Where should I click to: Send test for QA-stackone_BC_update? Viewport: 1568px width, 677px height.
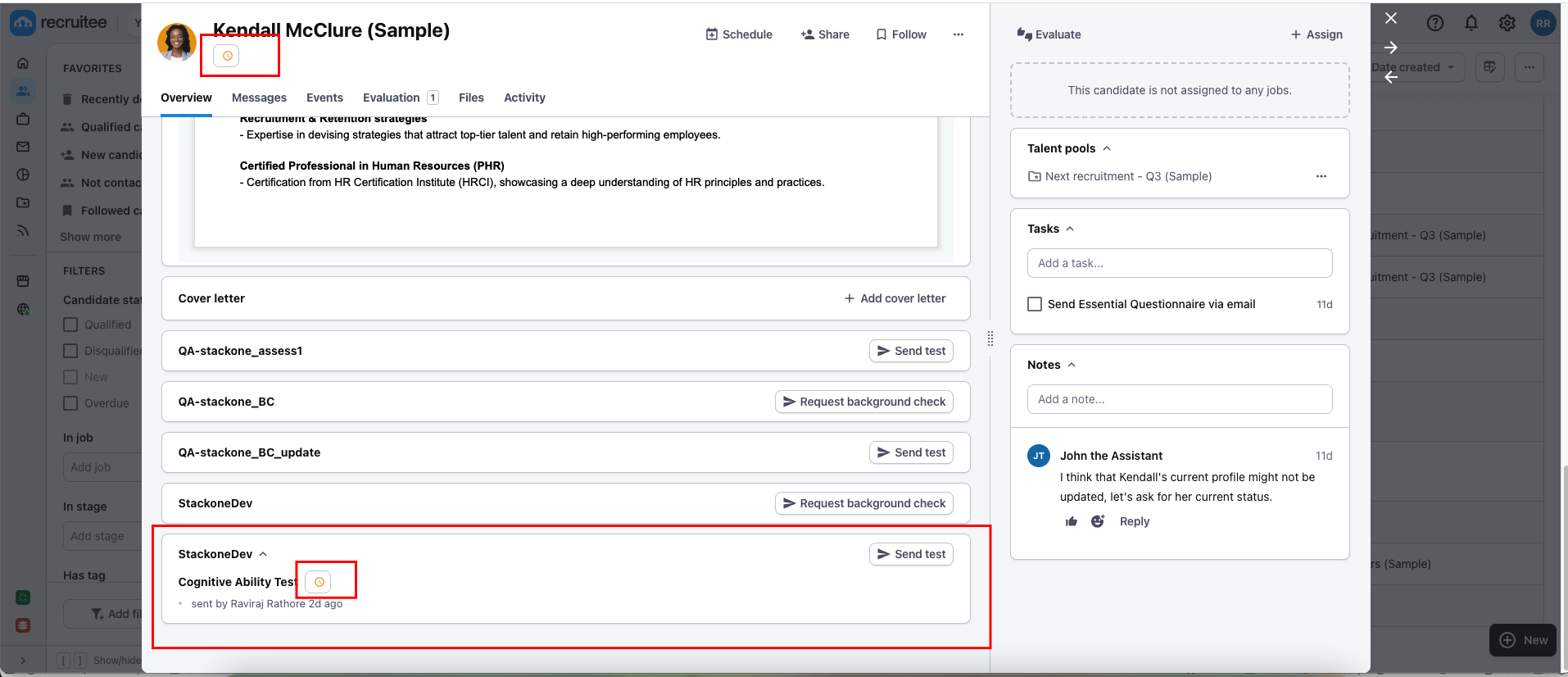(x=911, y=452)
